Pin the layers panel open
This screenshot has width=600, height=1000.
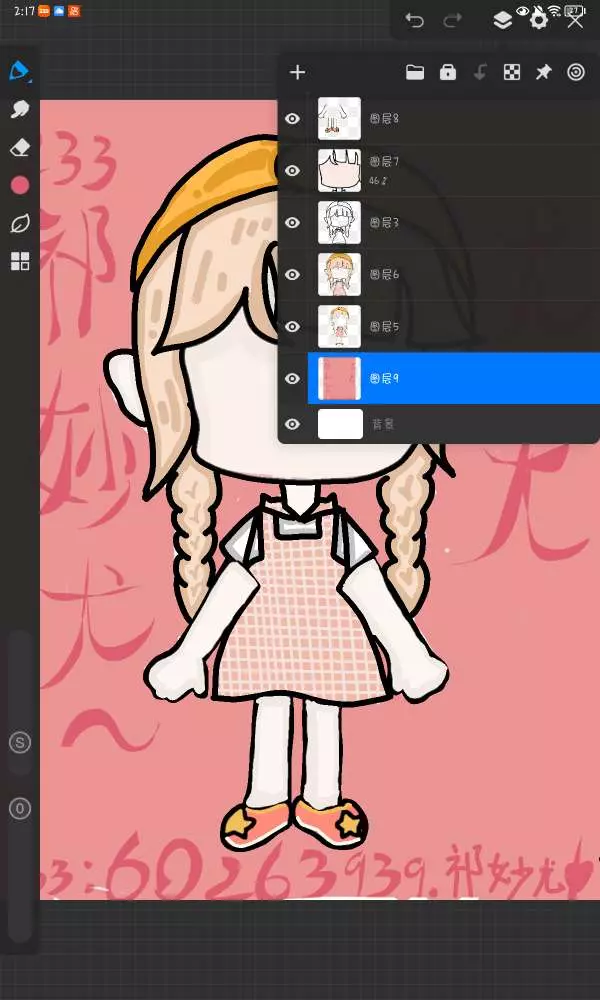pos(543,72)
